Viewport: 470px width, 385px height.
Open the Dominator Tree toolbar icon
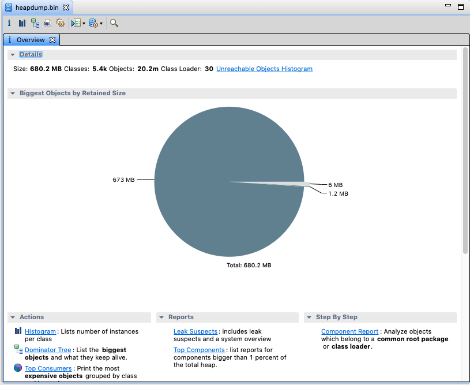click(35, 23)
